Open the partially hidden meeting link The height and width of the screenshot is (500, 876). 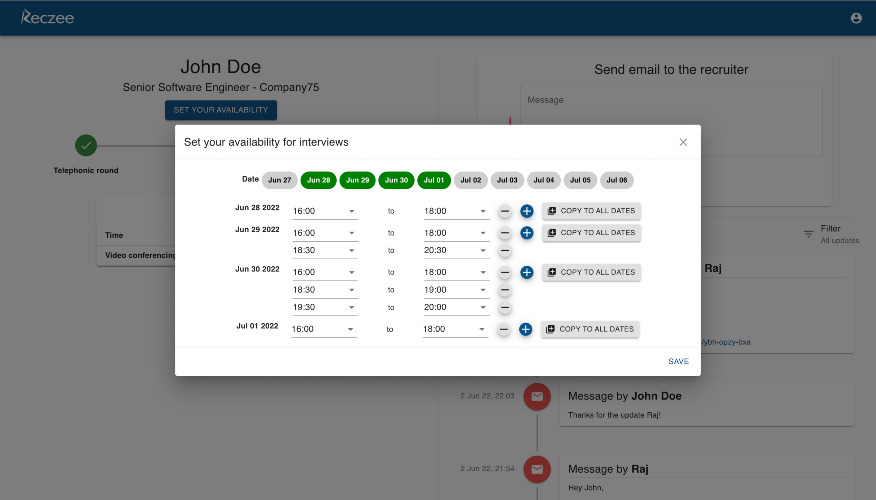(726, 342)
